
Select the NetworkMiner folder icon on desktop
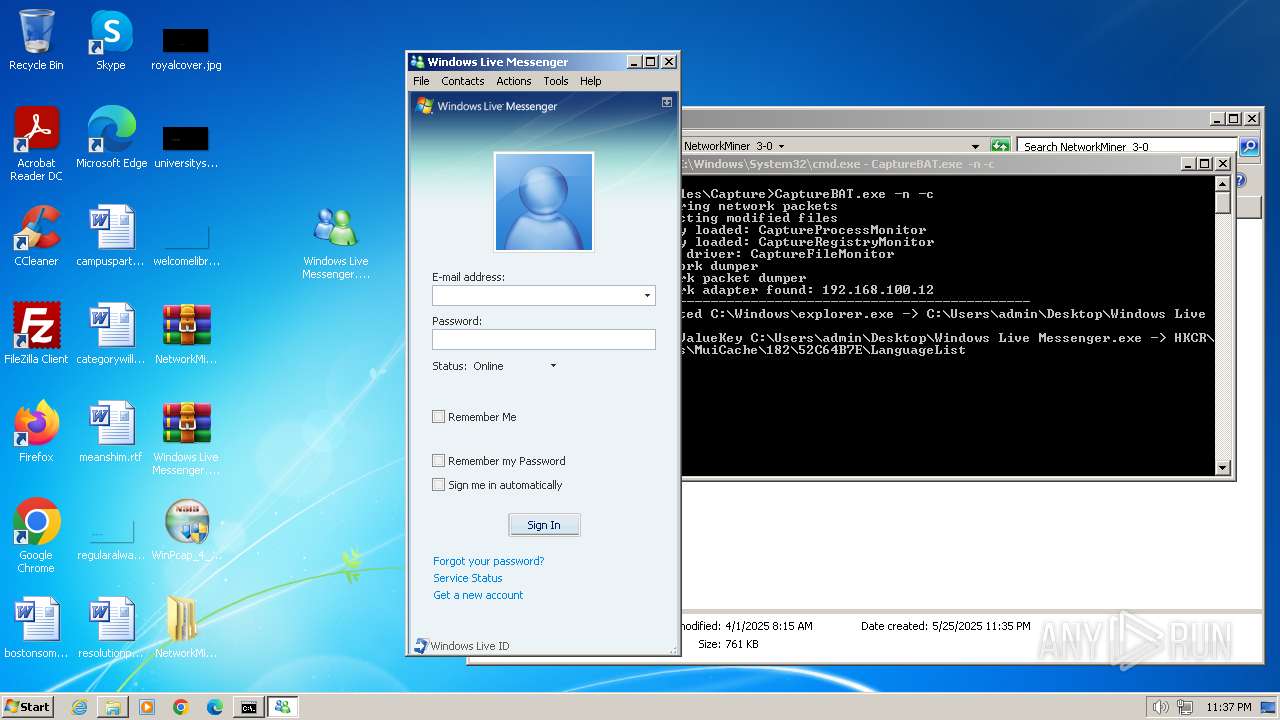(186, 628)
